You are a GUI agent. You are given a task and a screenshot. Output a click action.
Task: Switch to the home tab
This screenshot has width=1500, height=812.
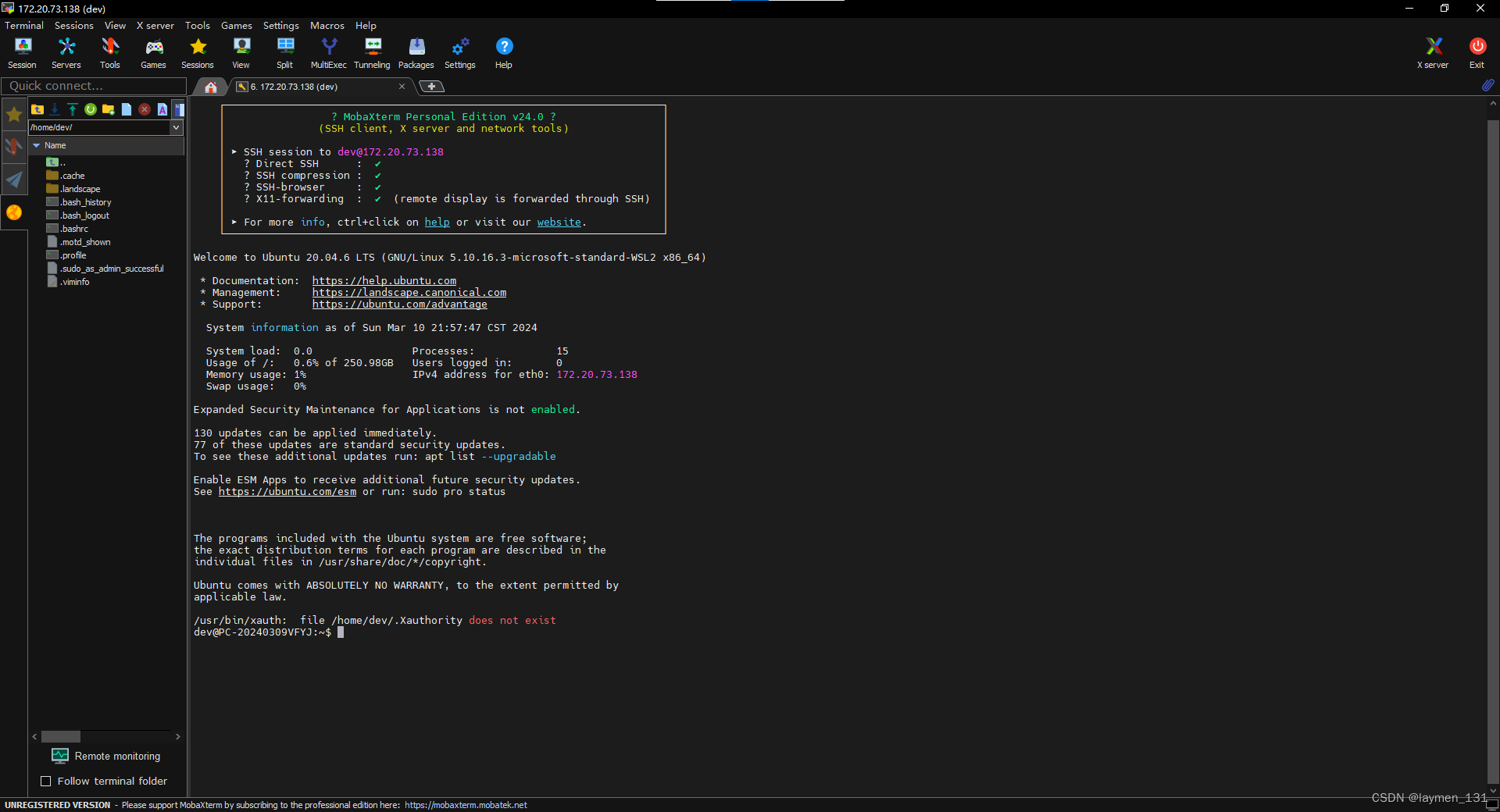tap(209, 87)
